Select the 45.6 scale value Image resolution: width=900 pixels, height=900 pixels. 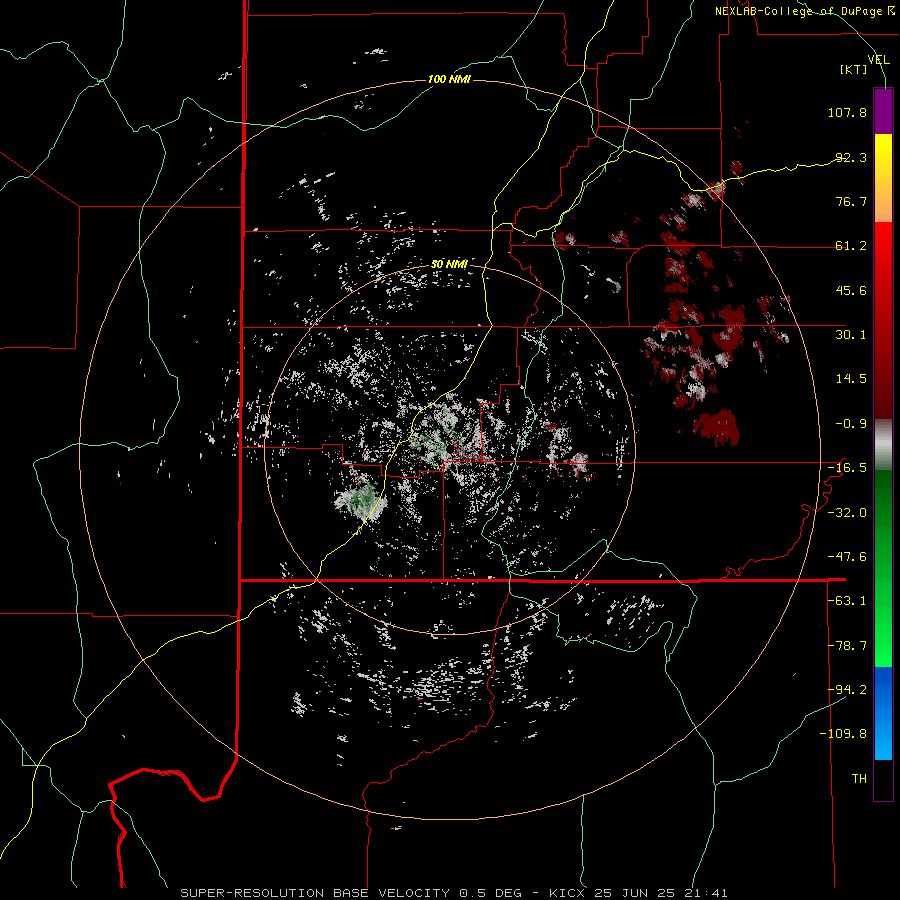tap(851, 290)
